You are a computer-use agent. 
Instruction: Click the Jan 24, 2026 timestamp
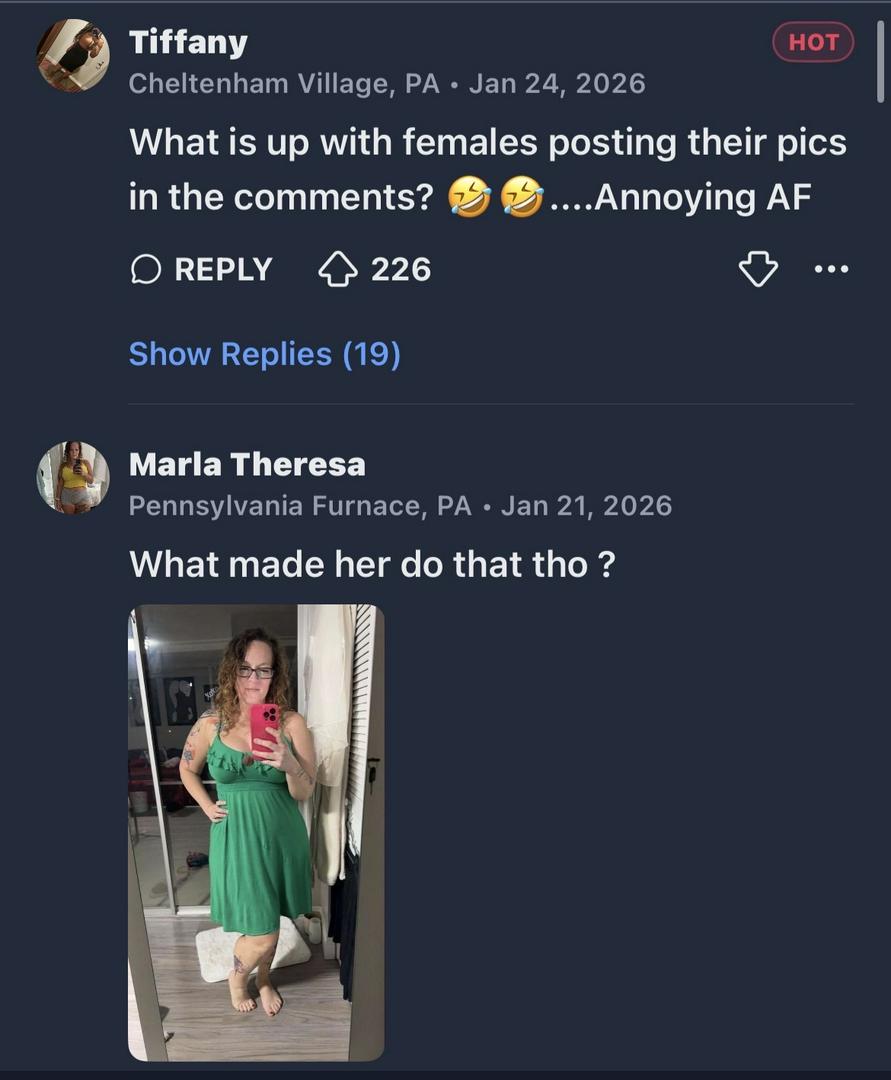tap(557, 83)
